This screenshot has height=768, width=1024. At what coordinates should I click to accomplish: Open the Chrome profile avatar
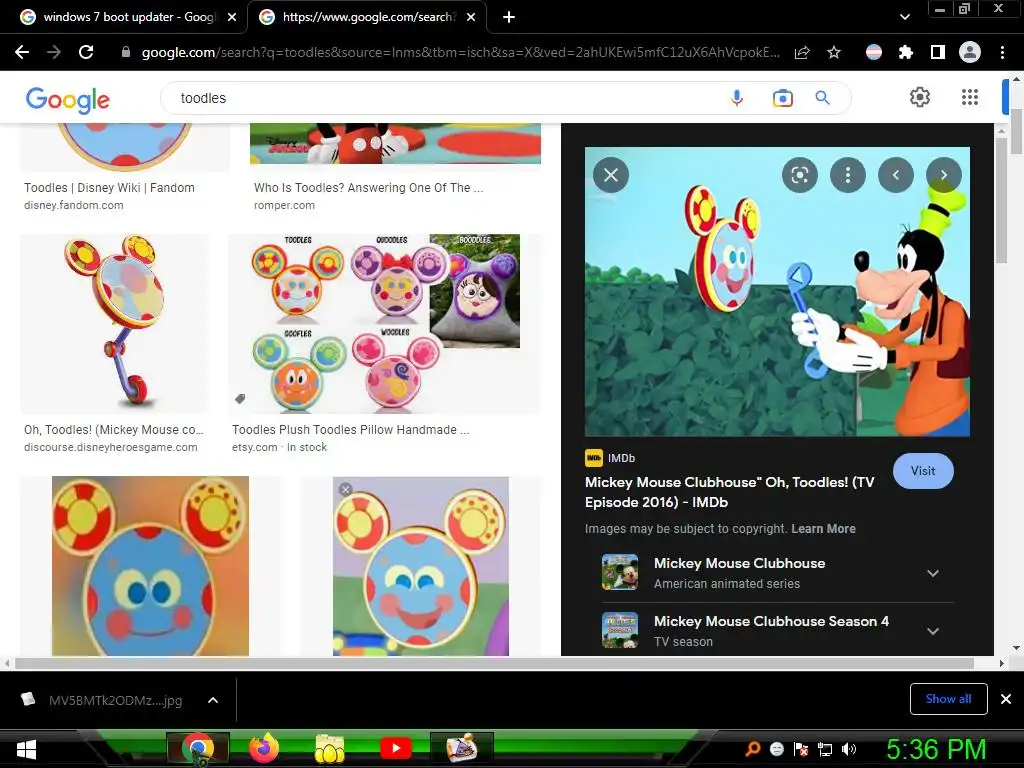[x=970, y=52]
